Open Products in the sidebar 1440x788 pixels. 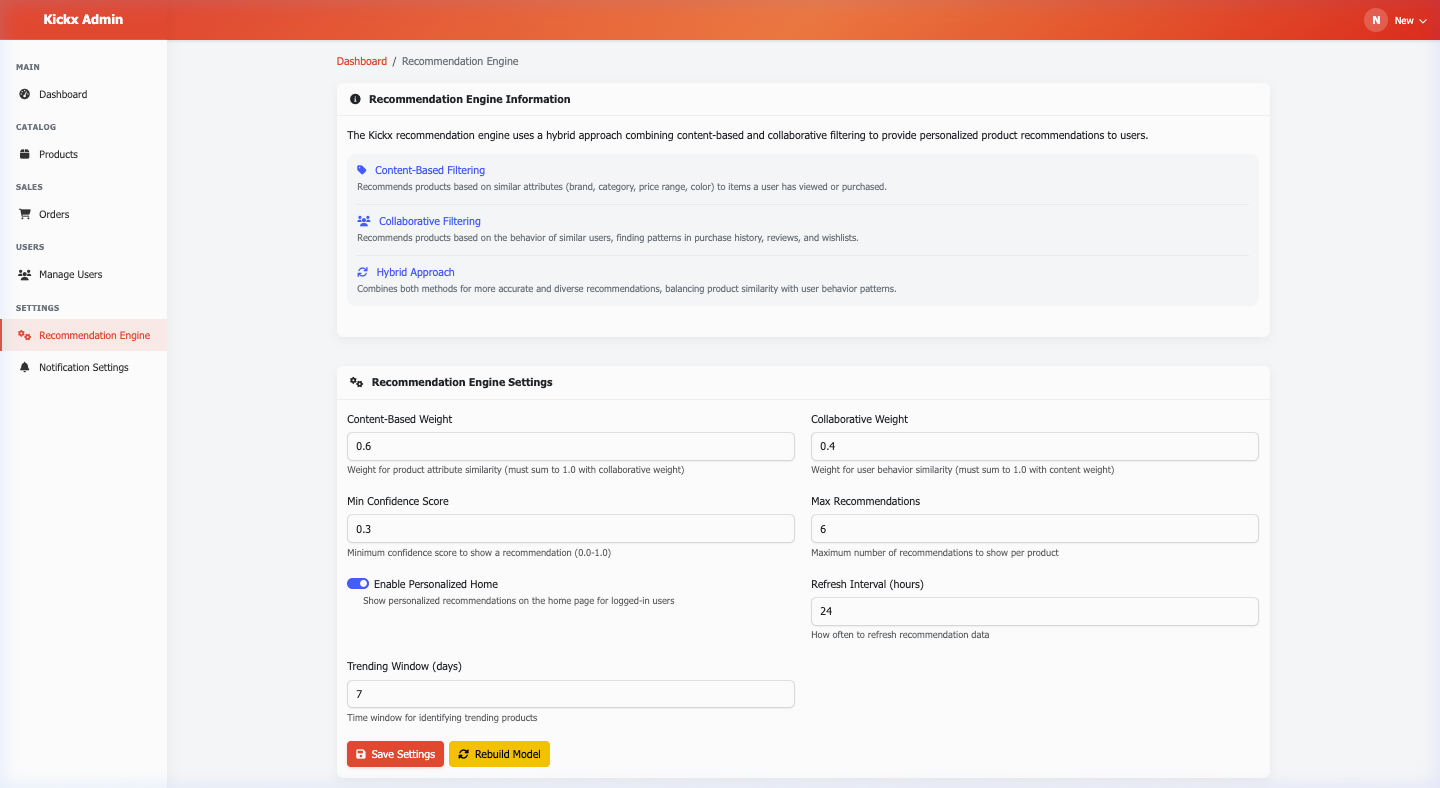(x=84, y=154)
